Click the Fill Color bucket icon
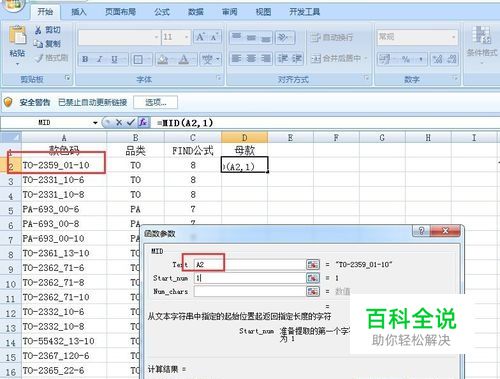 [x=163, y=60]
